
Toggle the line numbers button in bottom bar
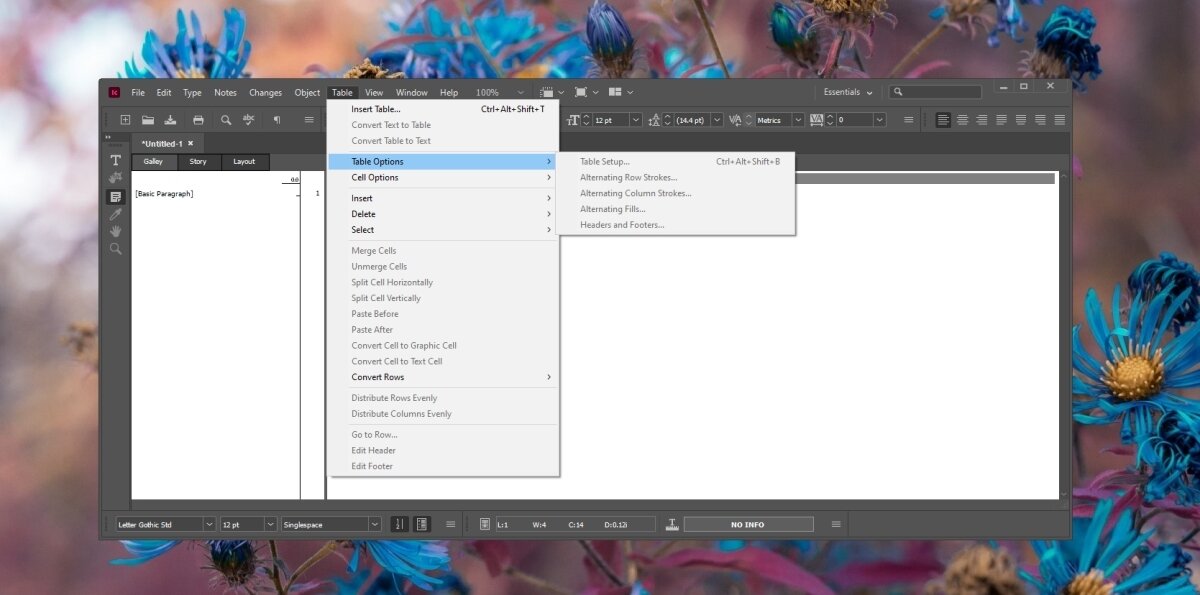pyautogui.click(x=400, y=524)
